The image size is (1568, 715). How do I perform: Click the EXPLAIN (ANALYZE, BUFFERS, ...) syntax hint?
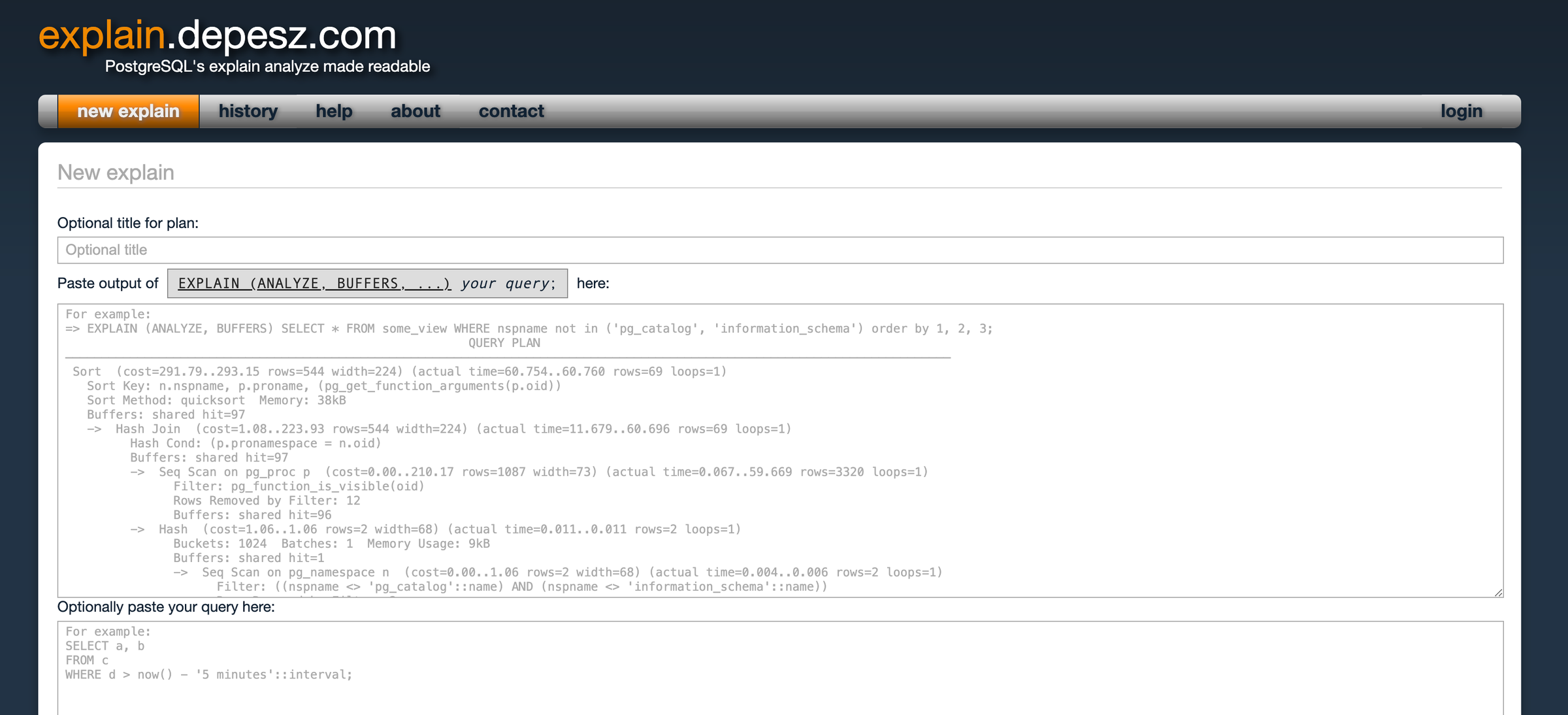point(314,283)
